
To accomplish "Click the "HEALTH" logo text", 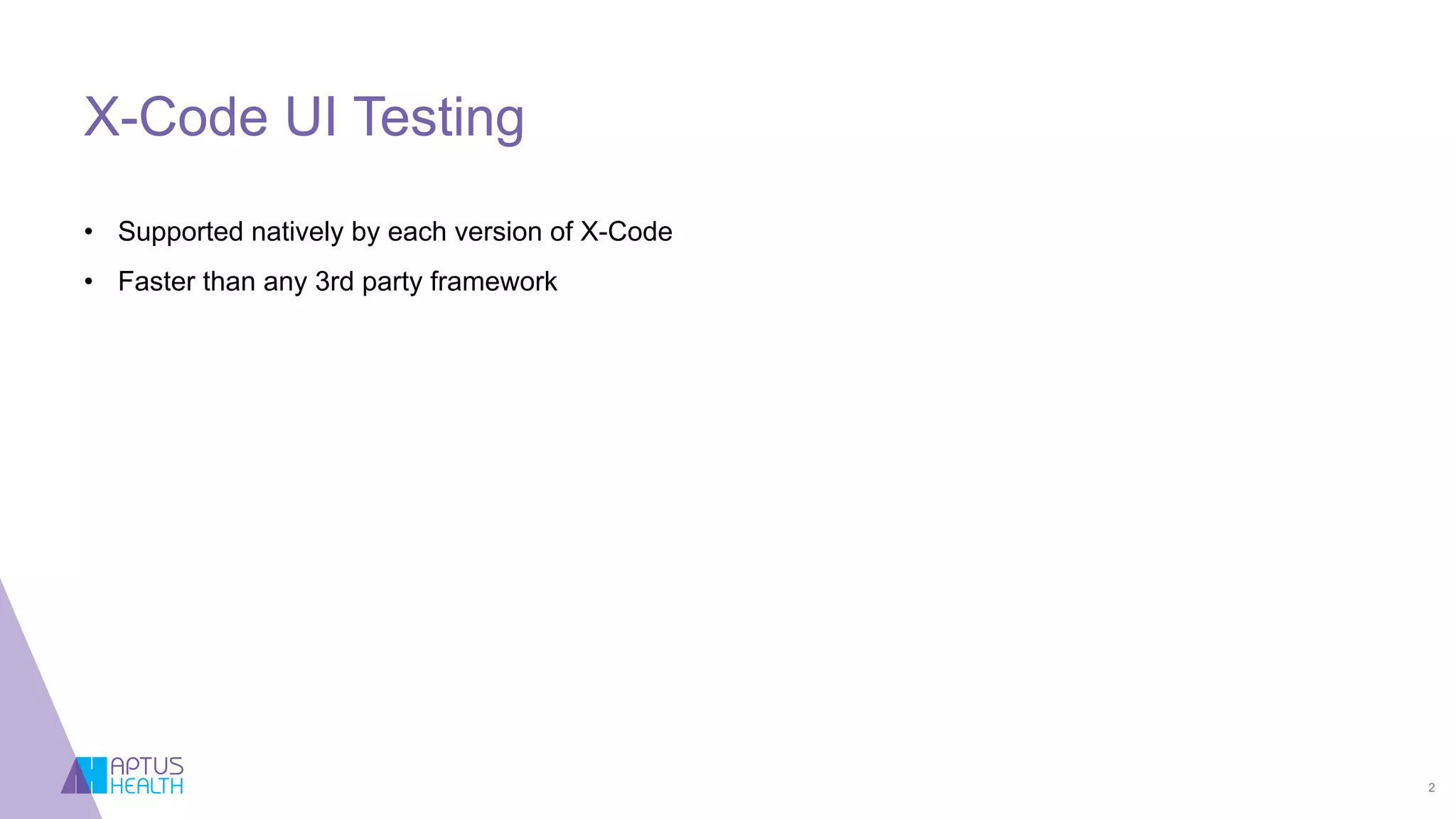I will 147,786.
